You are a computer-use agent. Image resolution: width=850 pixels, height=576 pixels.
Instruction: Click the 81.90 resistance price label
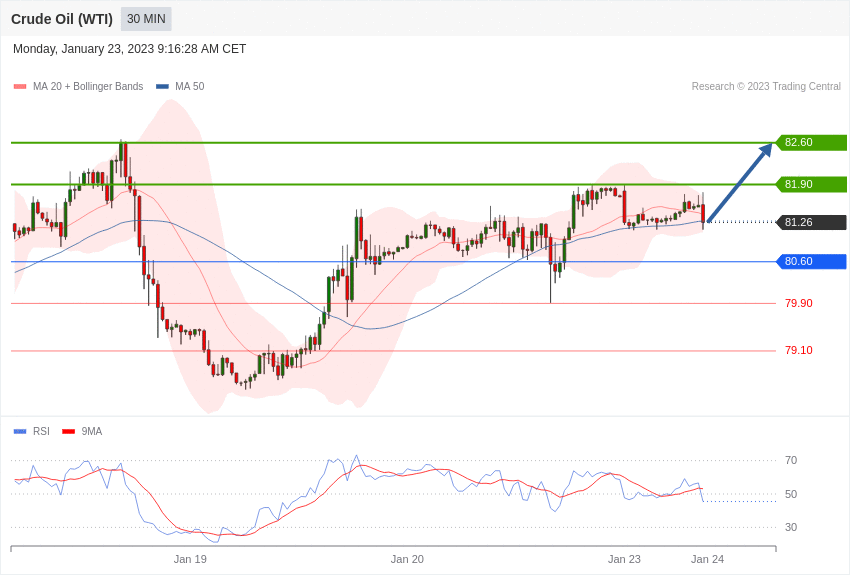pyautogui.click(x=812, y=184)
